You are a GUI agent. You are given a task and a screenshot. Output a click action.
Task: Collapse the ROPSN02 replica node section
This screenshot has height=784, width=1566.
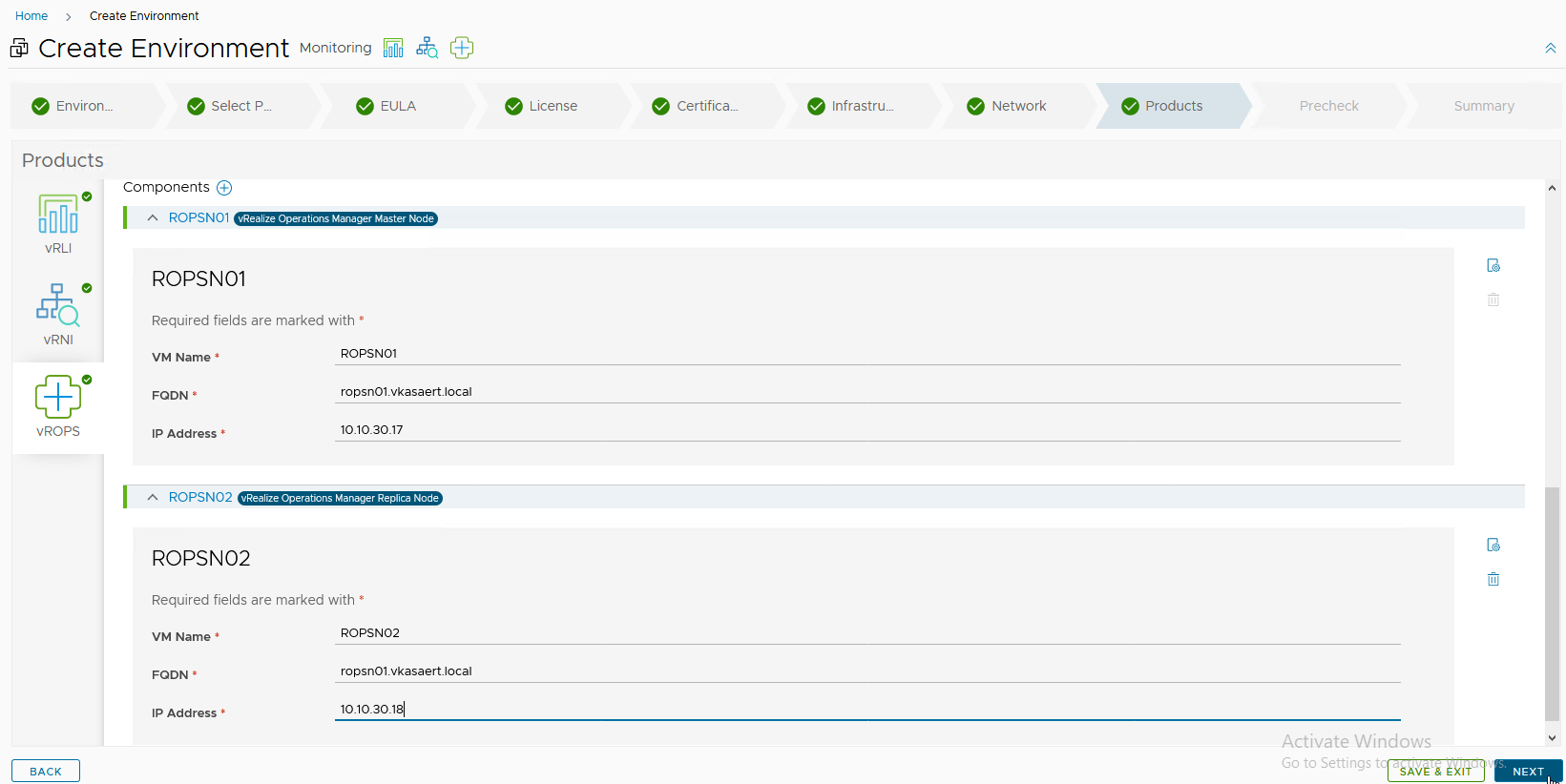(153, 498)
